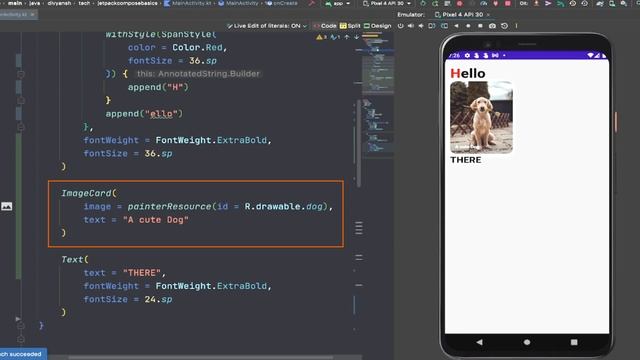Click emulator toolbar Back triangle icon
The image size is (640, 360).
tap(456, 26)
